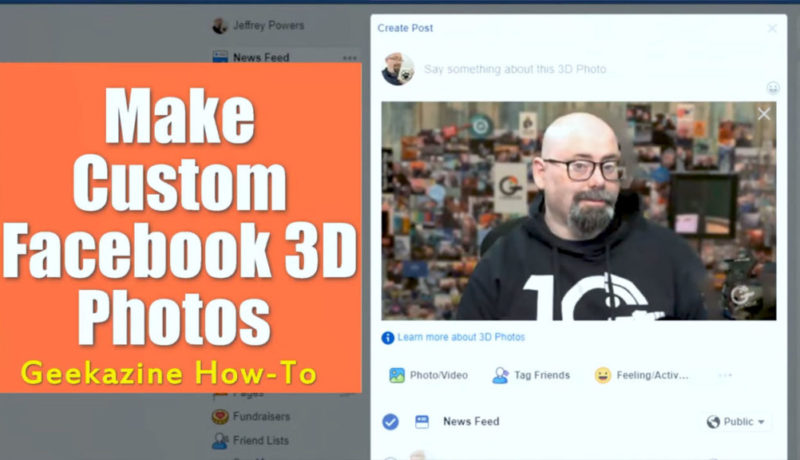Toggle the News Feed checkmark
The height and width of the screenshot is (460, 800).
click(x=390, y=422)
